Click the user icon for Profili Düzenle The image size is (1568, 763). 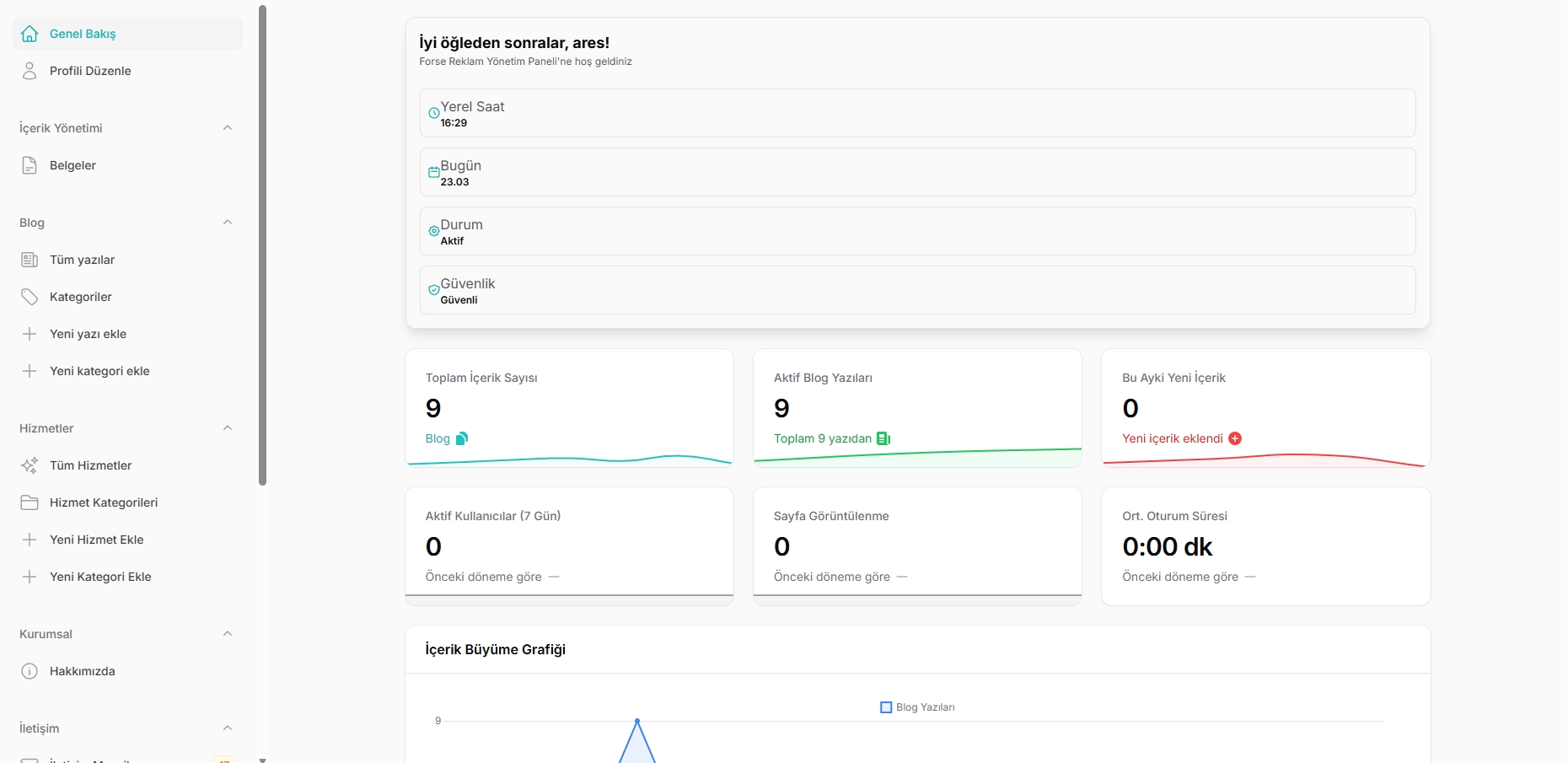(30, 71)
